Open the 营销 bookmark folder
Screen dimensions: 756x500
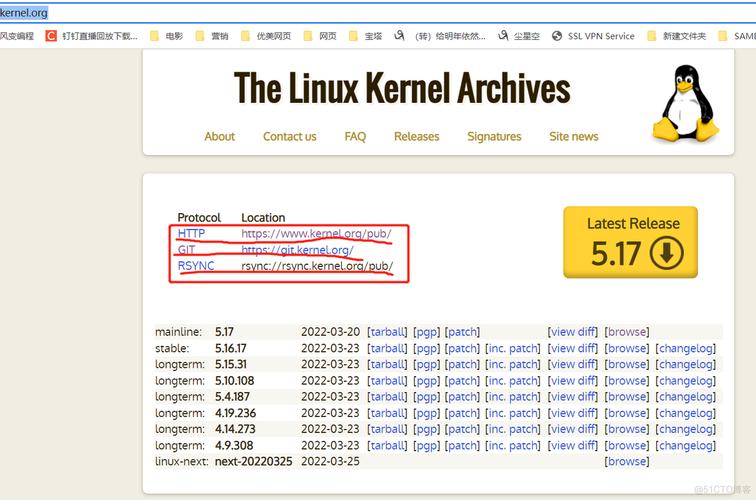tap(212, 36)
